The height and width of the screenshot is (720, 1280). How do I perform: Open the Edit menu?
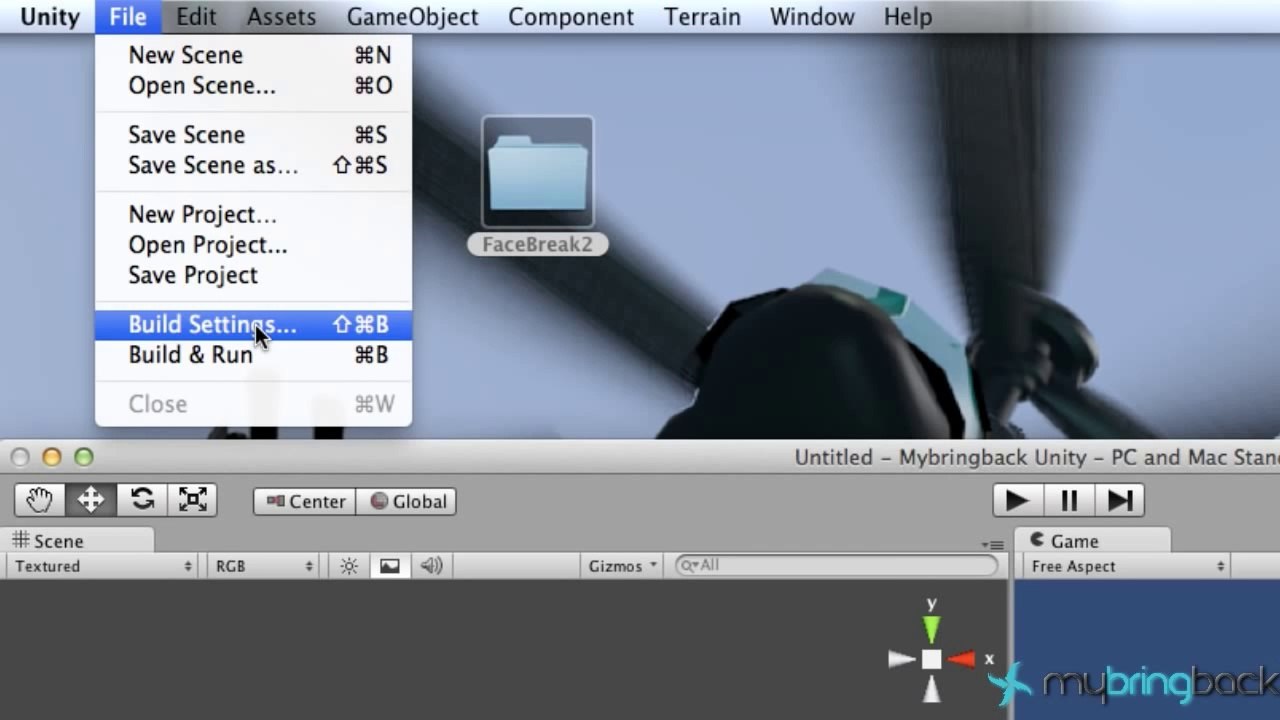(x=196, y=17)
